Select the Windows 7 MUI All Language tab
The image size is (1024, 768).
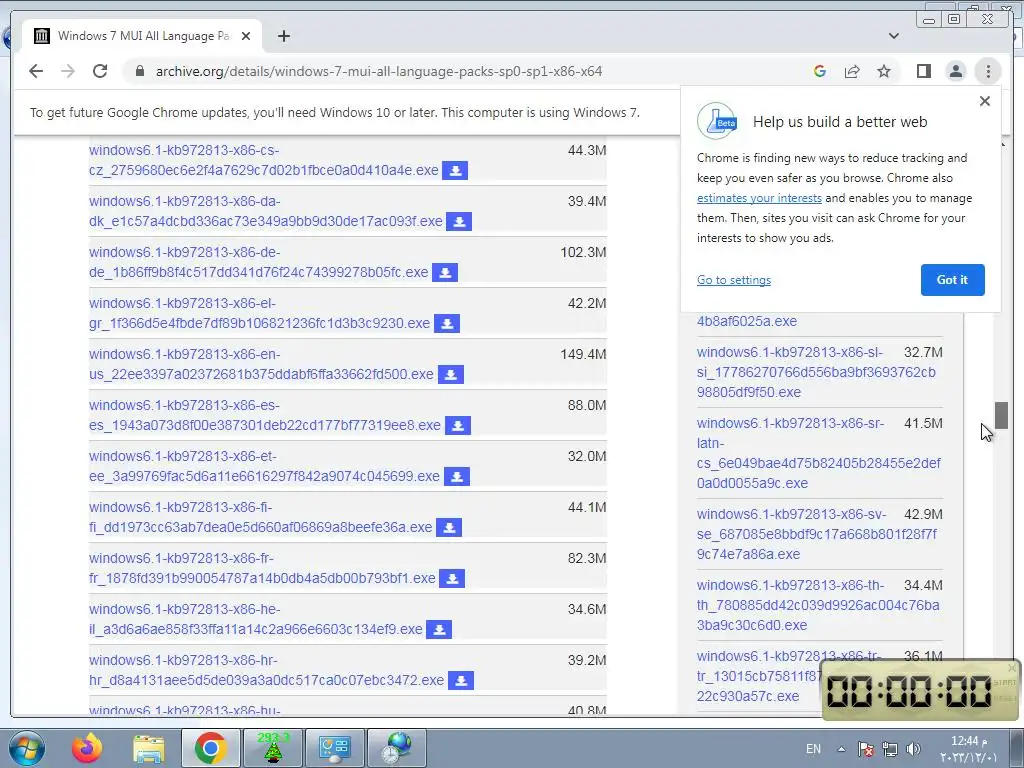tap(142, 36)
